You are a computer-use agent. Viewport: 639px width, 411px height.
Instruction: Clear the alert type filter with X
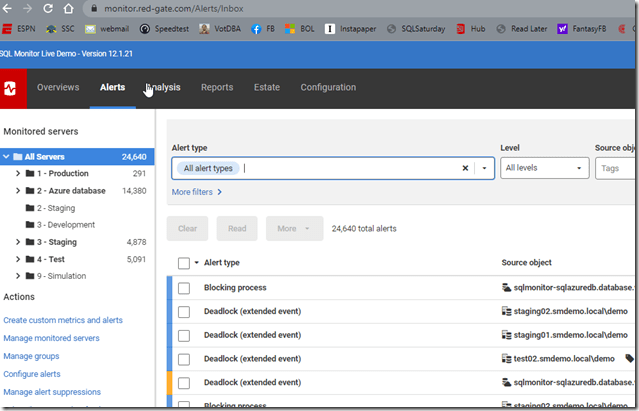(x=465, y=169)
